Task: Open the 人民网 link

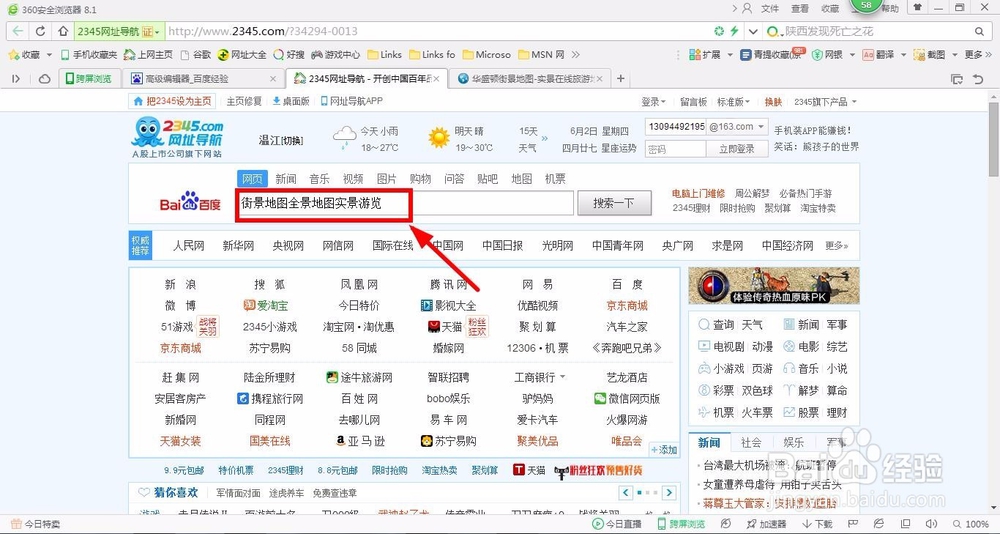Action: click(x=188, y=246)
